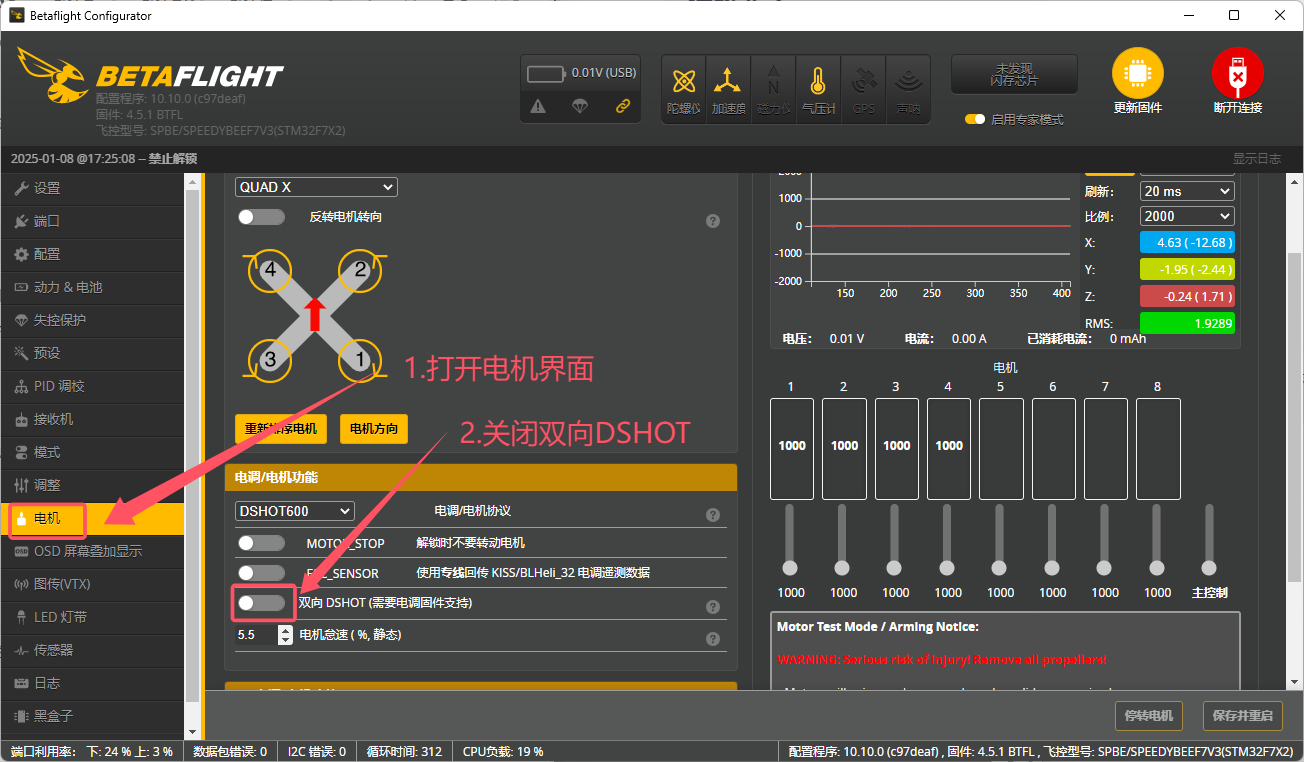Click the gyroscope (陀螺仪) sensor icon
The image size is (1304, 762).
pos(684,89)
